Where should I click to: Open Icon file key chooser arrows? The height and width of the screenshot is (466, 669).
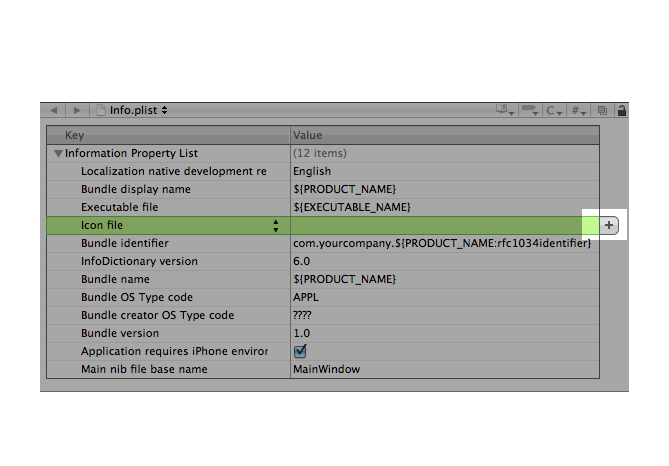tap(276, 225)
